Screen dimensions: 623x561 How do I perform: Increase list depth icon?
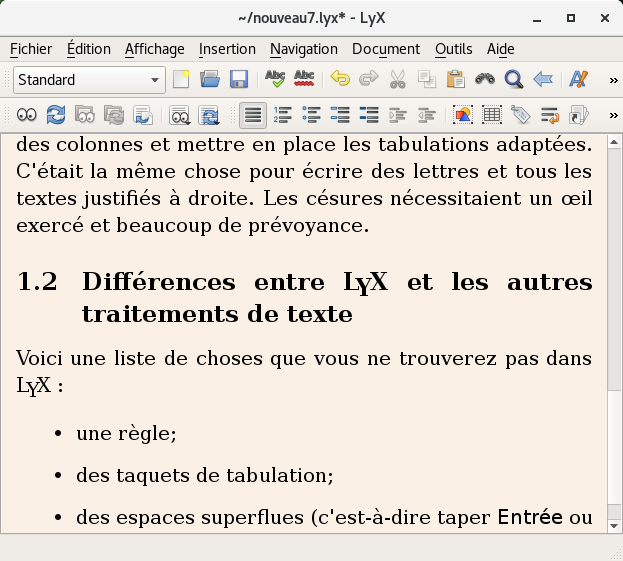(398, 116)
